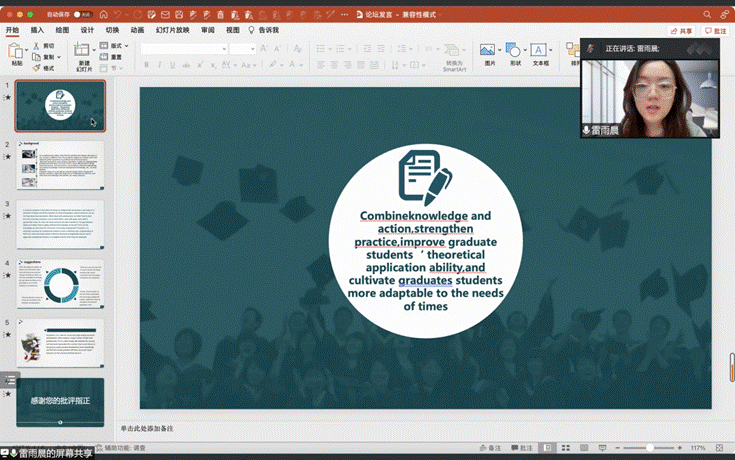Image resolution: width=735 pixels, height=460 pixels.
Task: Toggle bold formatting button
Action: (x=146, y=65)
